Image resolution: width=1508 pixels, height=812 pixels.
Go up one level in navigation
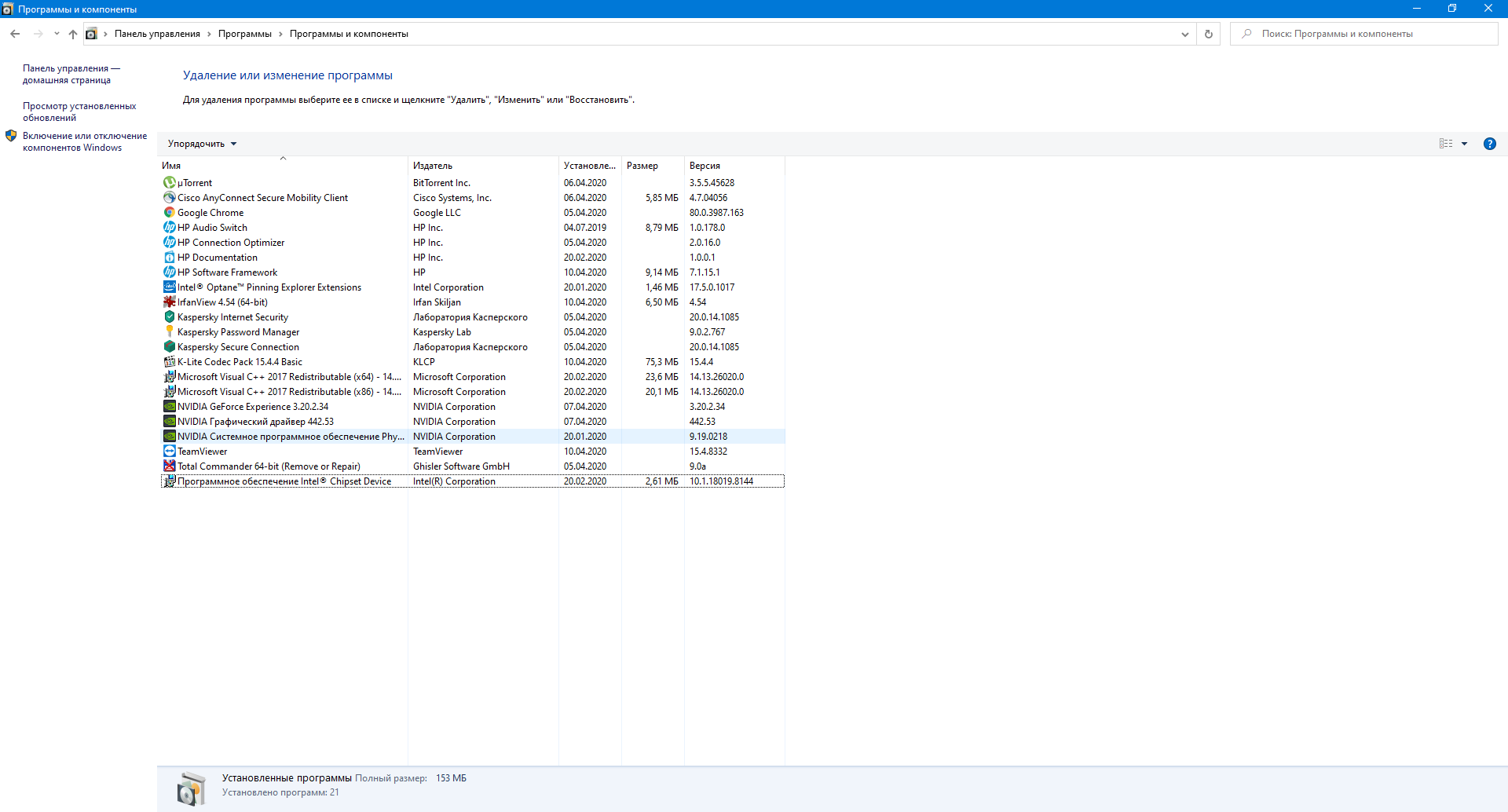[73, 34]
